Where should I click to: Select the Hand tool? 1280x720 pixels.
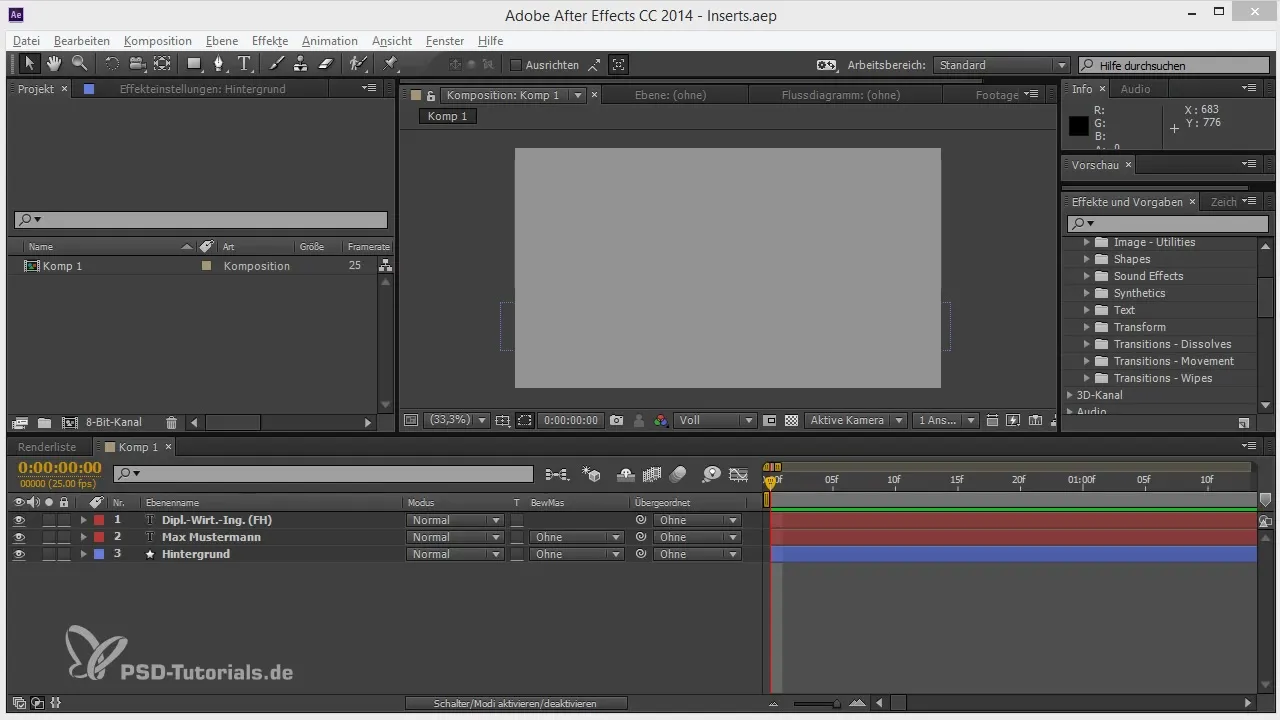point(54,64)
